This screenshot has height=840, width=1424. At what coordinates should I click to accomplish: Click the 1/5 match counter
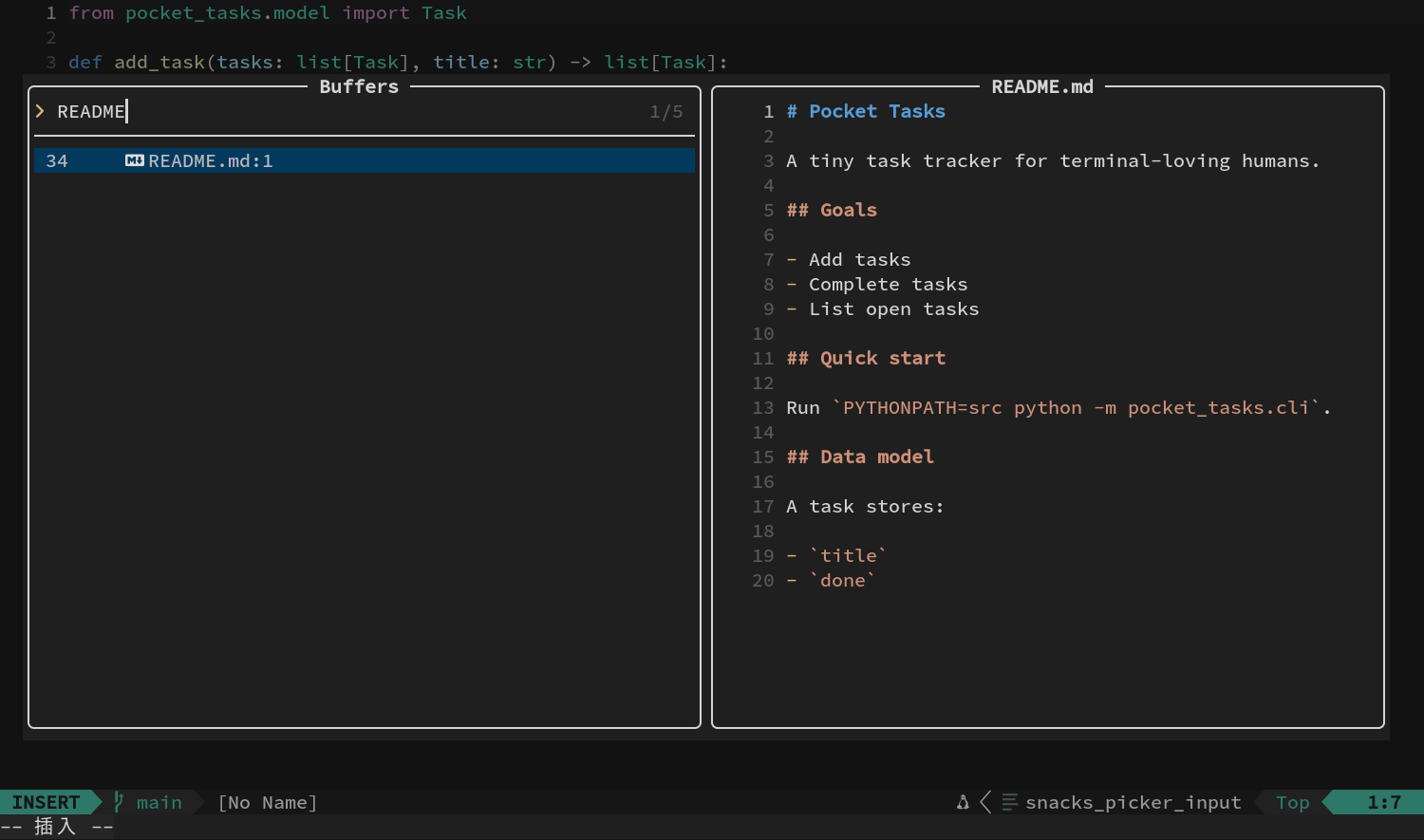666,111
